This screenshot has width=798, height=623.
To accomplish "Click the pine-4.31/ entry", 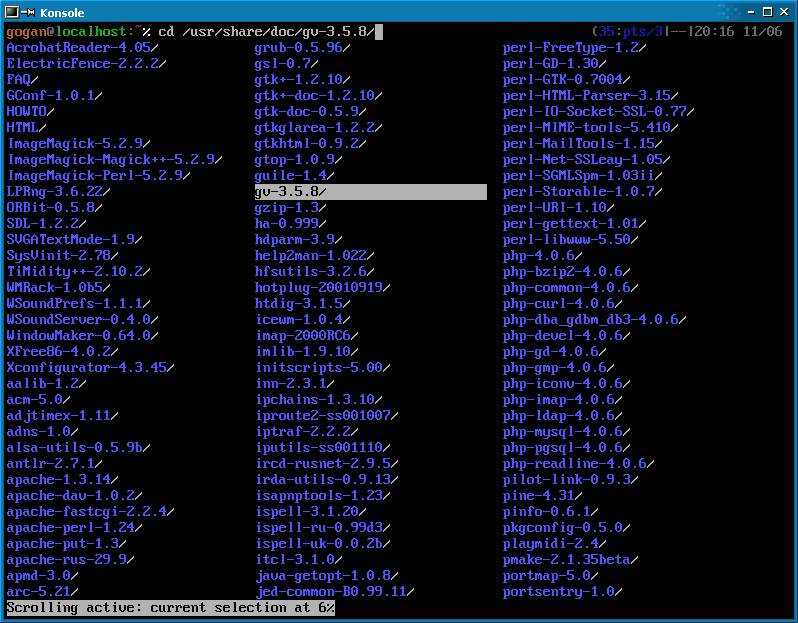I will tap(543, 496).
